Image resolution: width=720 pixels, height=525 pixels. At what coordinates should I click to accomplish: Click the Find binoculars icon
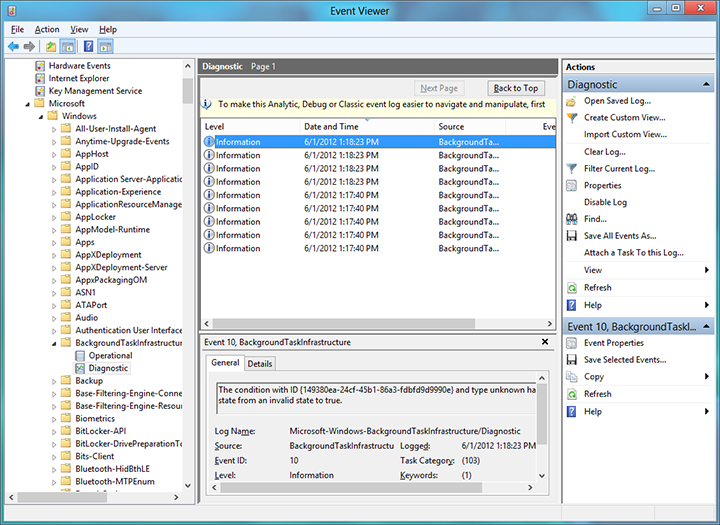point(572,219)
